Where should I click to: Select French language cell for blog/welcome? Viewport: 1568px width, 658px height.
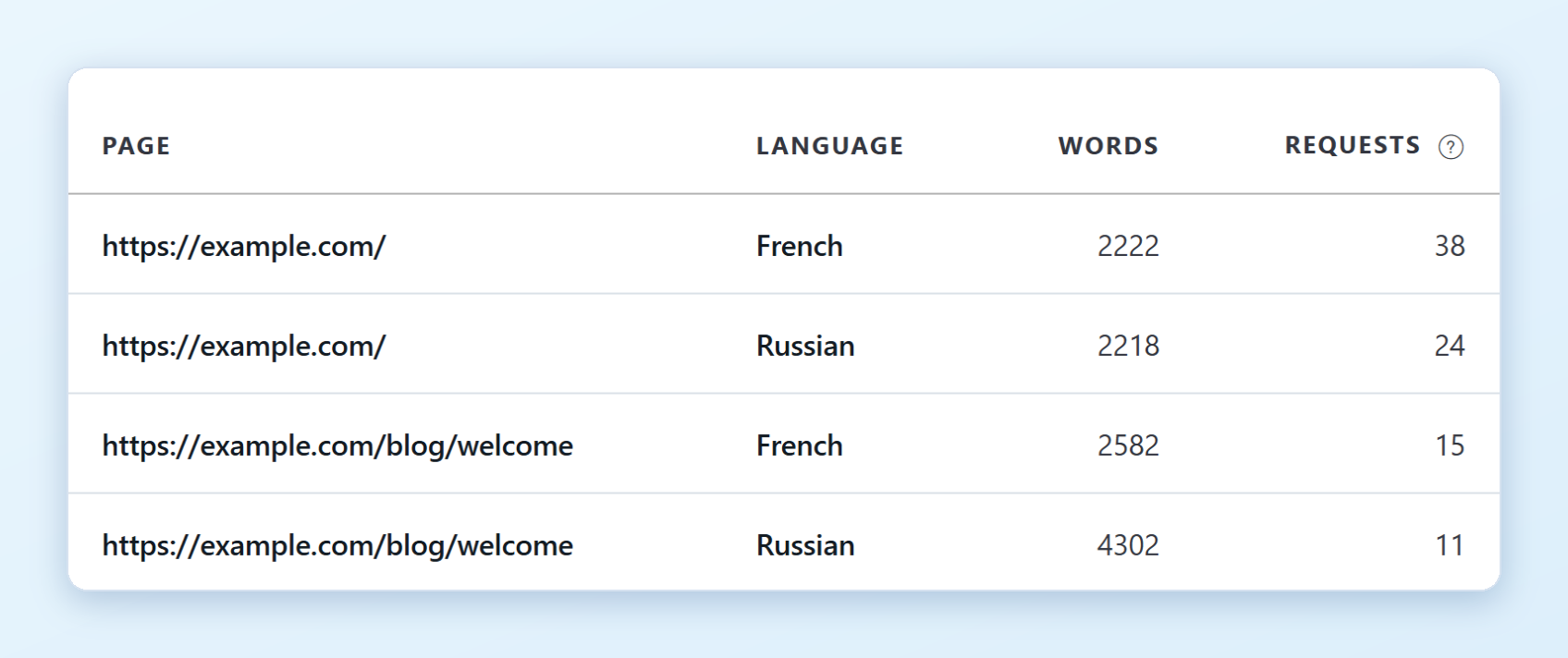(x=800, y=445)
